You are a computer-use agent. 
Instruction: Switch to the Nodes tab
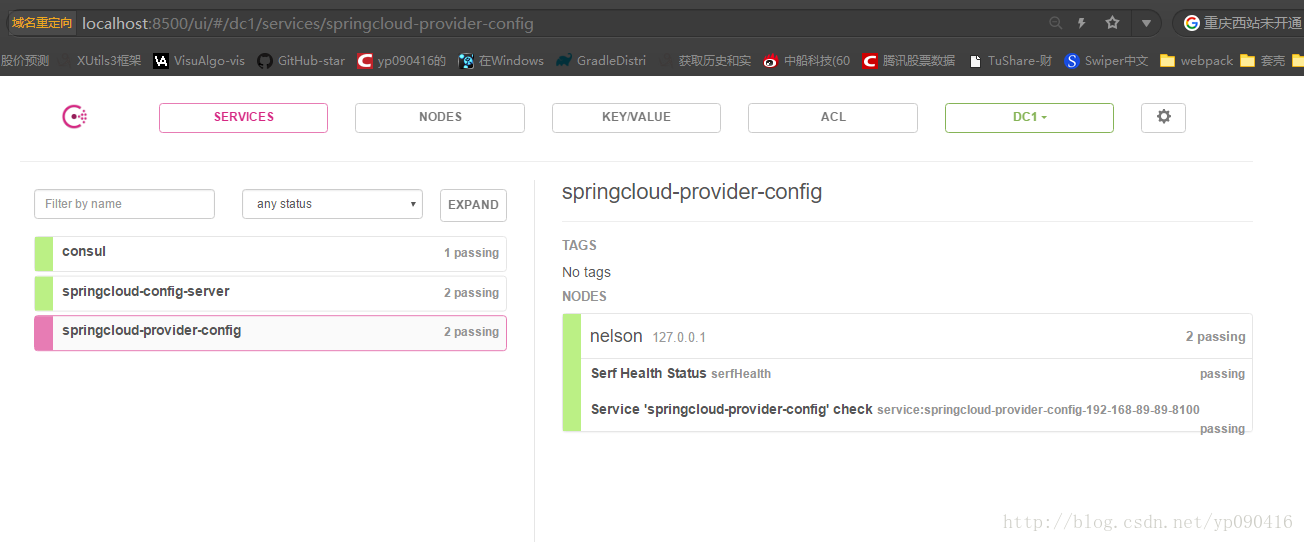pyautogui.click(x=440, y=117)
